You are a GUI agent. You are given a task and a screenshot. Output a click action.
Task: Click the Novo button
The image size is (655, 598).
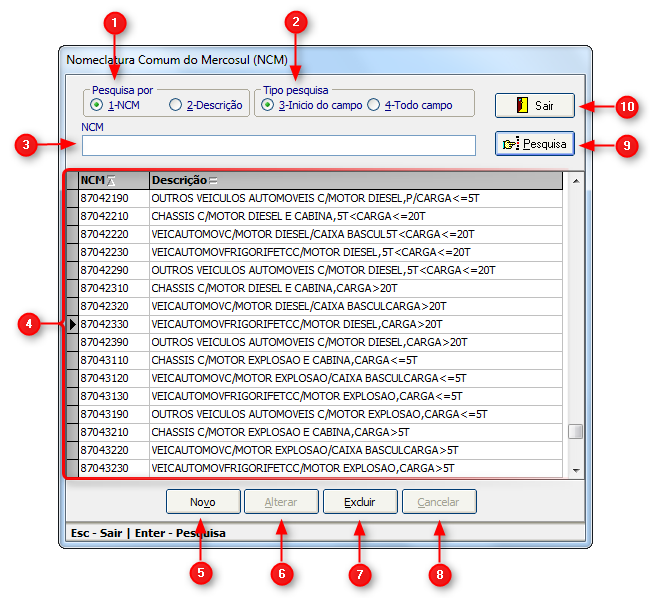[203, 502]
